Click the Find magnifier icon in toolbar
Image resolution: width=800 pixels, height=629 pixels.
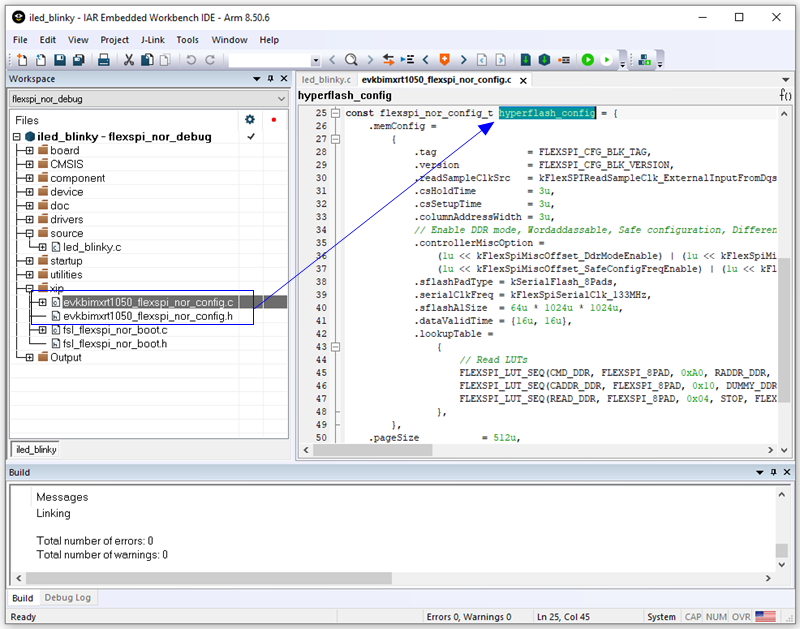(352, 60)
